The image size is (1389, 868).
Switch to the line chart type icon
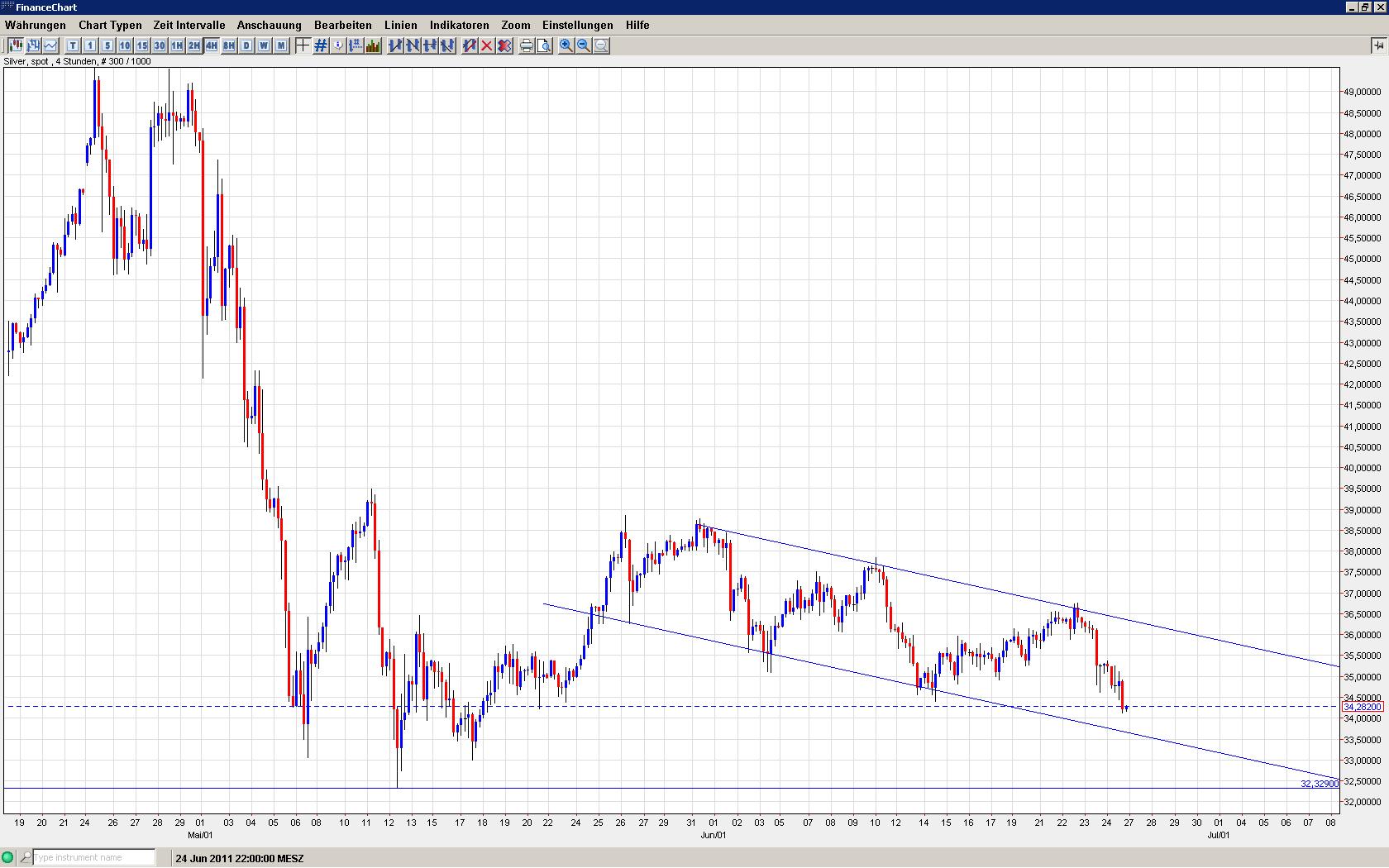pos(50,45)
